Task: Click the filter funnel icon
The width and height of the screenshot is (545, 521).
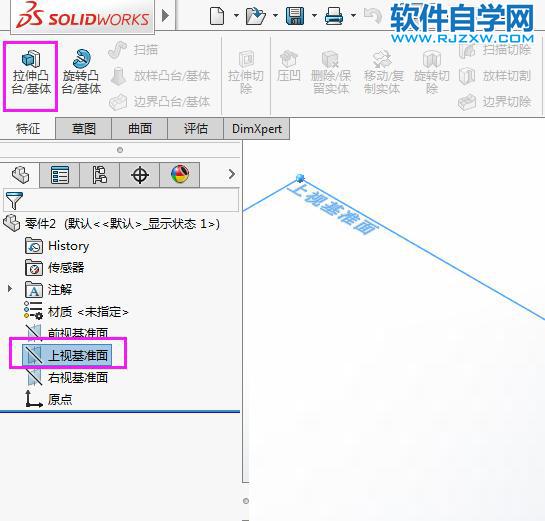Action: coord(14,201)
